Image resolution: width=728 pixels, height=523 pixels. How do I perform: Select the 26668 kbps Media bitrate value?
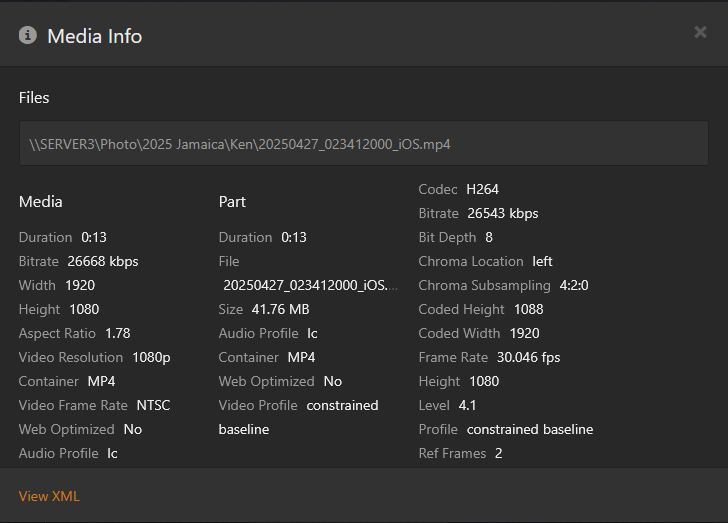click(102, 261)
